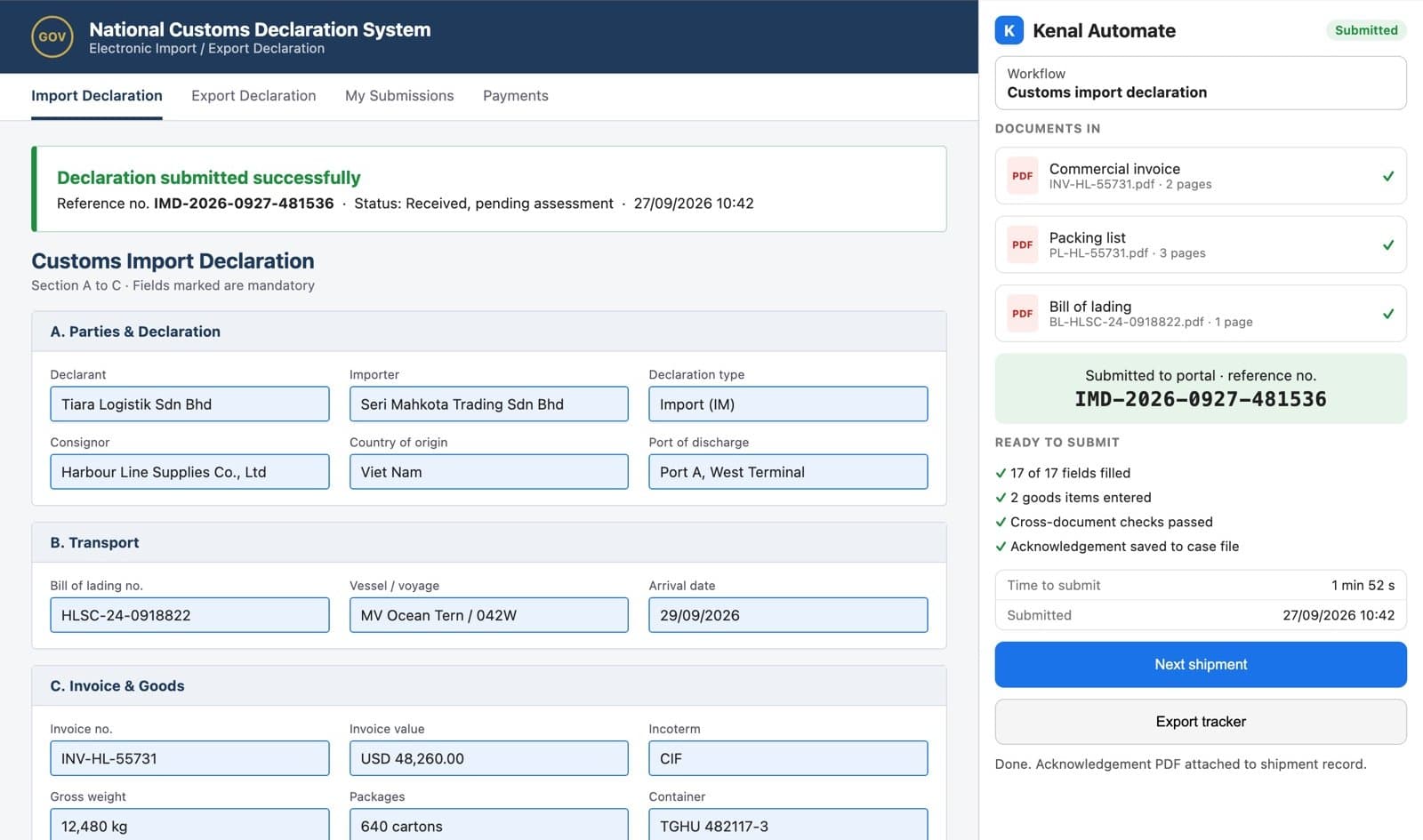This screenshot has height=840, width=1423.
Task: Click the Submitted status badge
Action: 1366,30
